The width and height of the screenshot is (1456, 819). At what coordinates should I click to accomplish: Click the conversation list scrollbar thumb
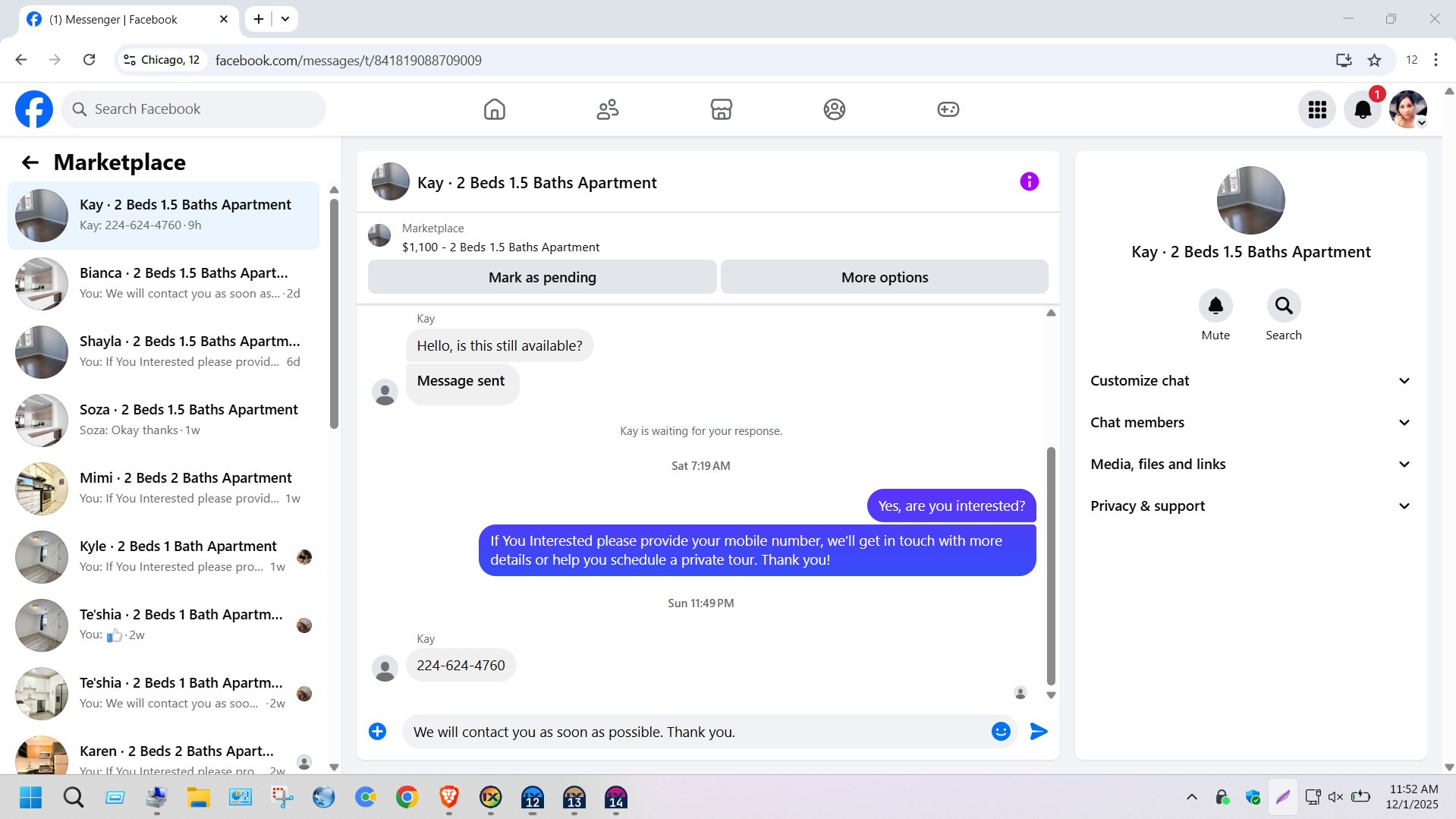[334, 313]
